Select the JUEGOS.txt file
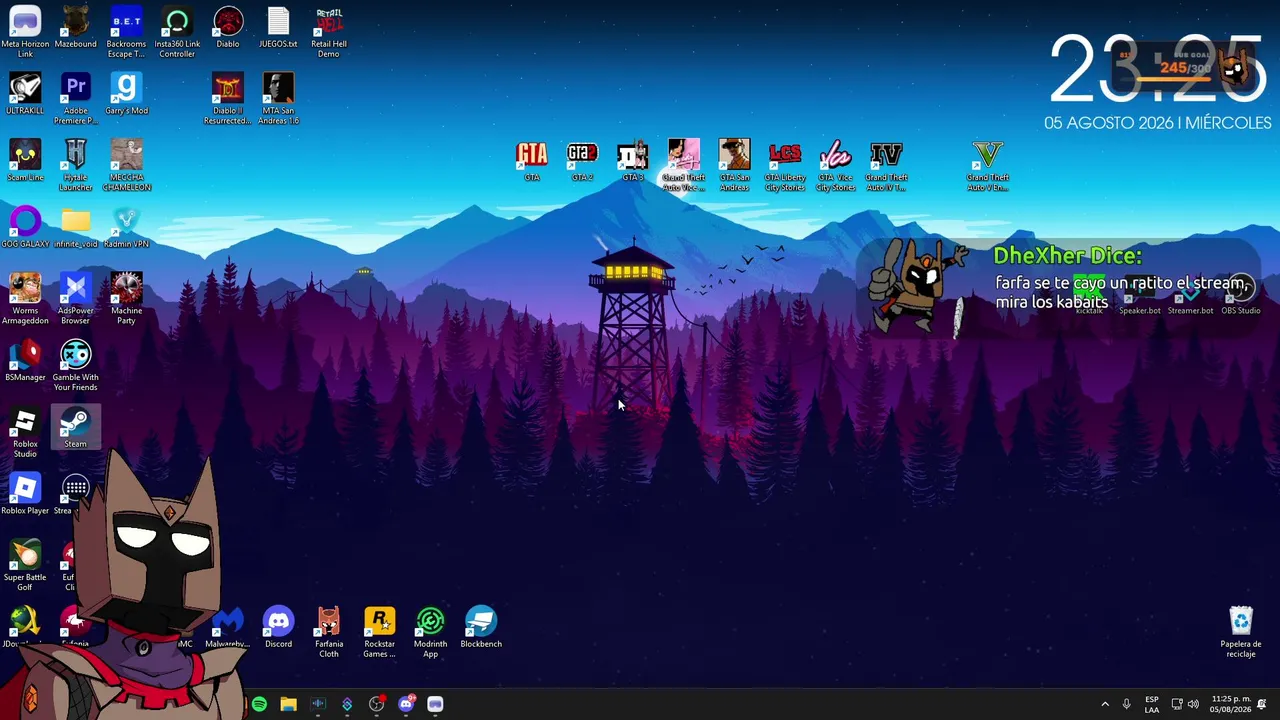The width and height of the screenshot is (1280, 720). (278, 28)
